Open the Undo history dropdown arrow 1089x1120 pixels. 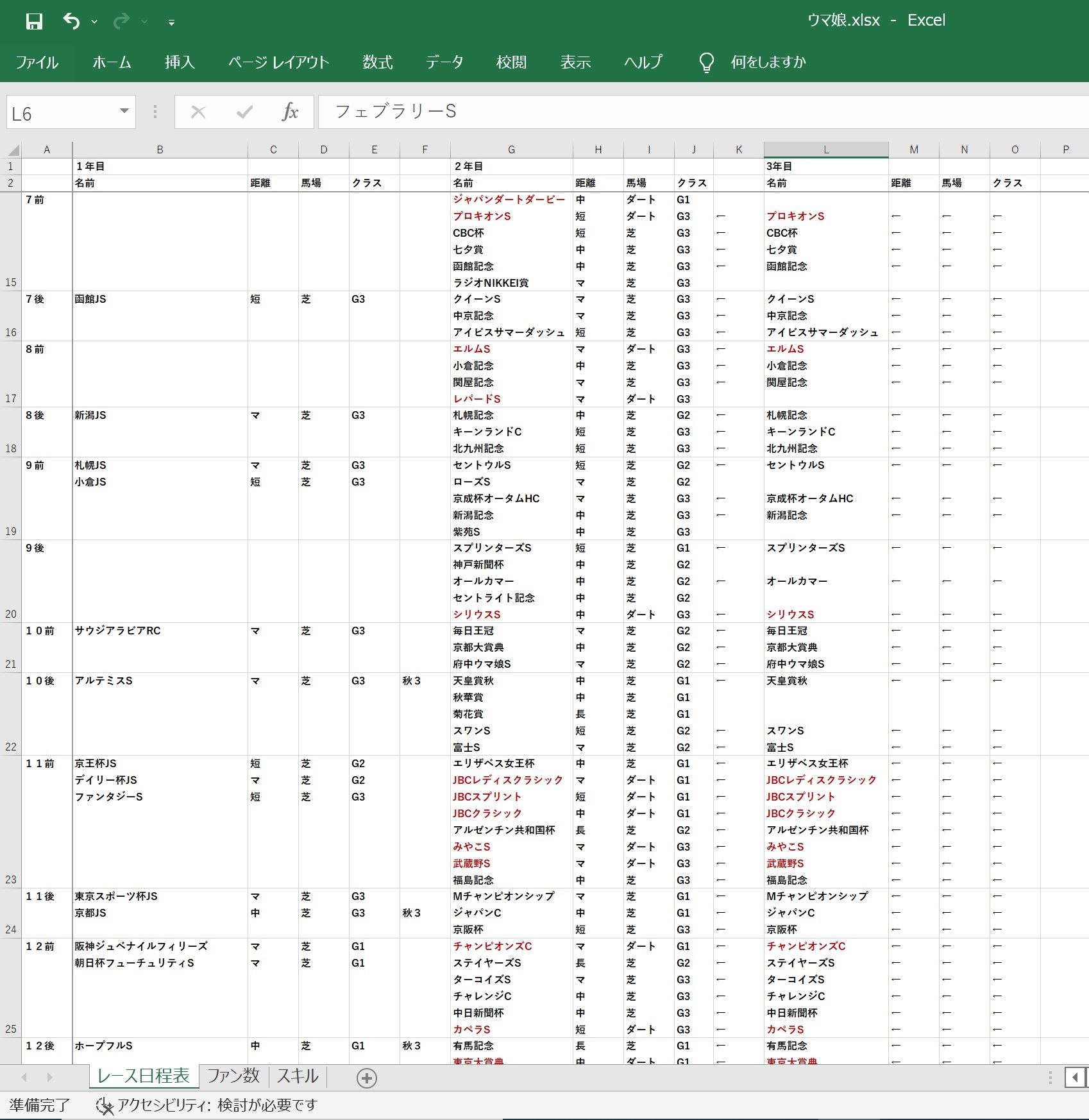[94, 22]
